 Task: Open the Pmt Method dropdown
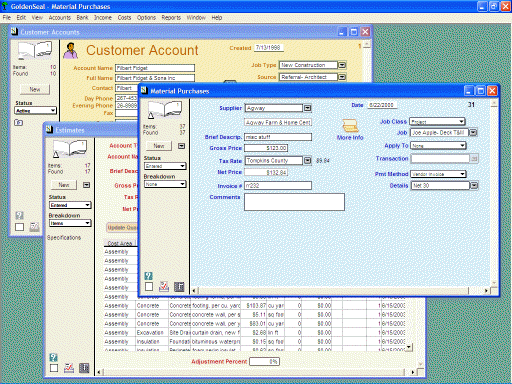438,174
